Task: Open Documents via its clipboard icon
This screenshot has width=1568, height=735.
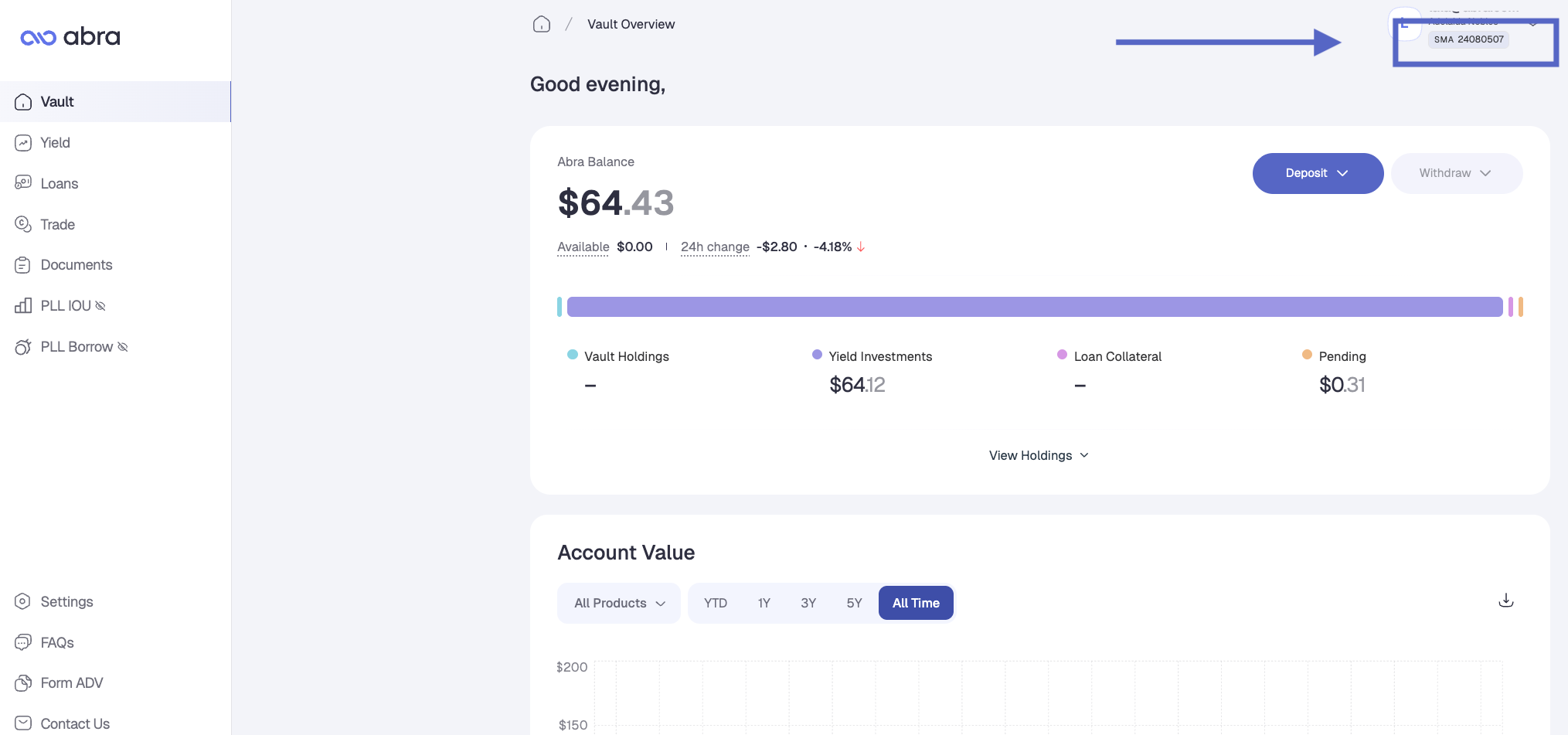Action: (x=23, y=265)
